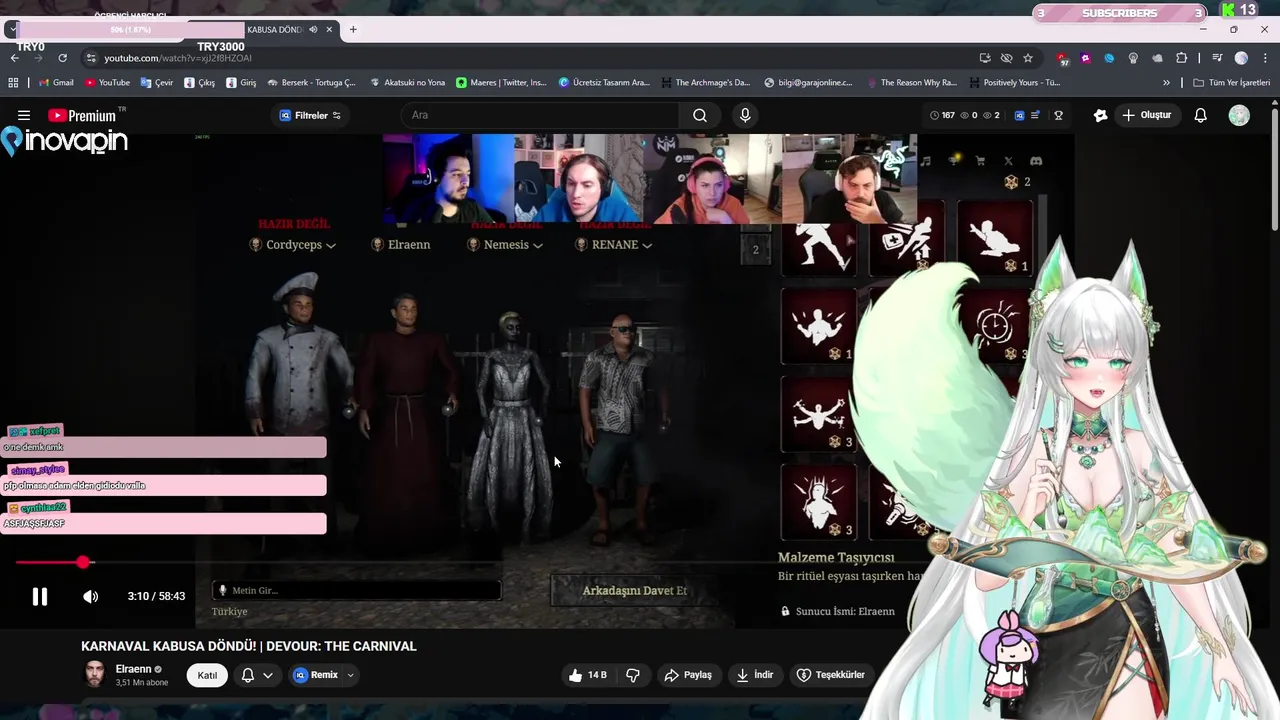1280x720 pixels.
Task: Bookmark this page with the star
Action: [x=1028, y=58]
